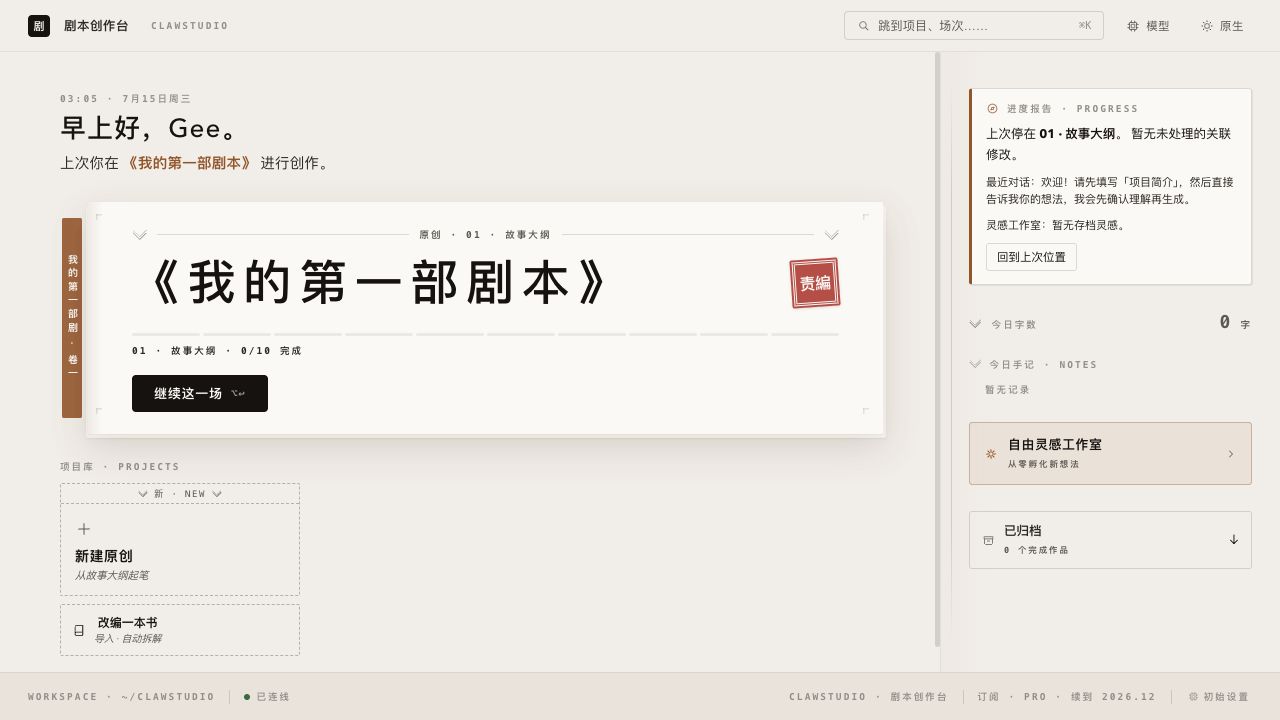The height and width of the screenshot is (720, 1280).
Task: Click the archive box icon for 已归档
Action: tap(988, 540)
